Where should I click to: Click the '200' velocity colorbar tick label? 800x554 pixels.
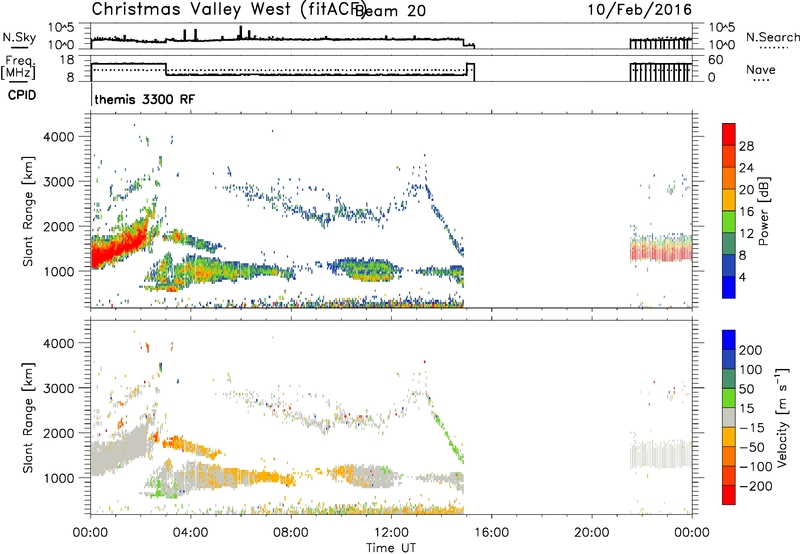pos(751,350)
